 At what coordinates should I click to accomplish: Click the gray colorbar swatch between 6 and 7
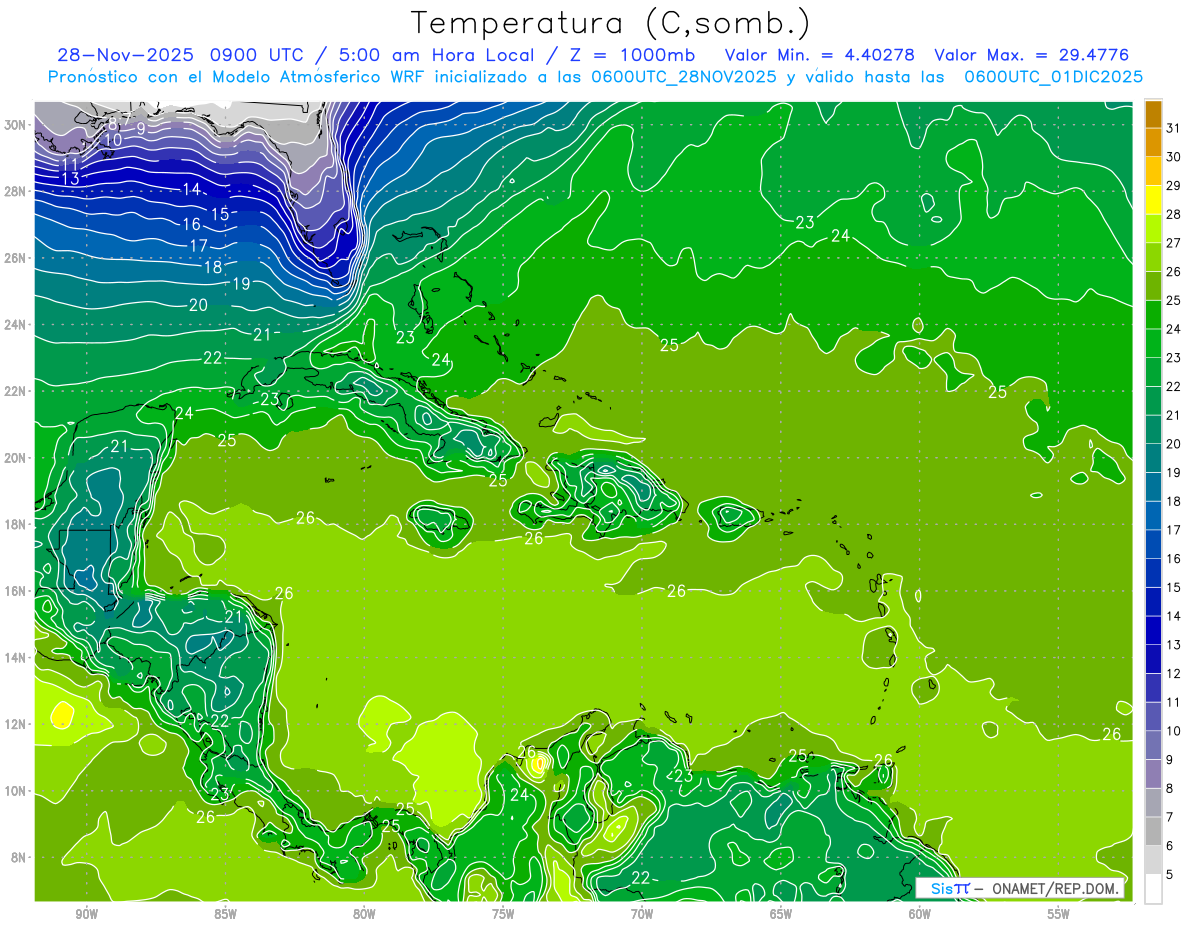tap(1153, 831)
